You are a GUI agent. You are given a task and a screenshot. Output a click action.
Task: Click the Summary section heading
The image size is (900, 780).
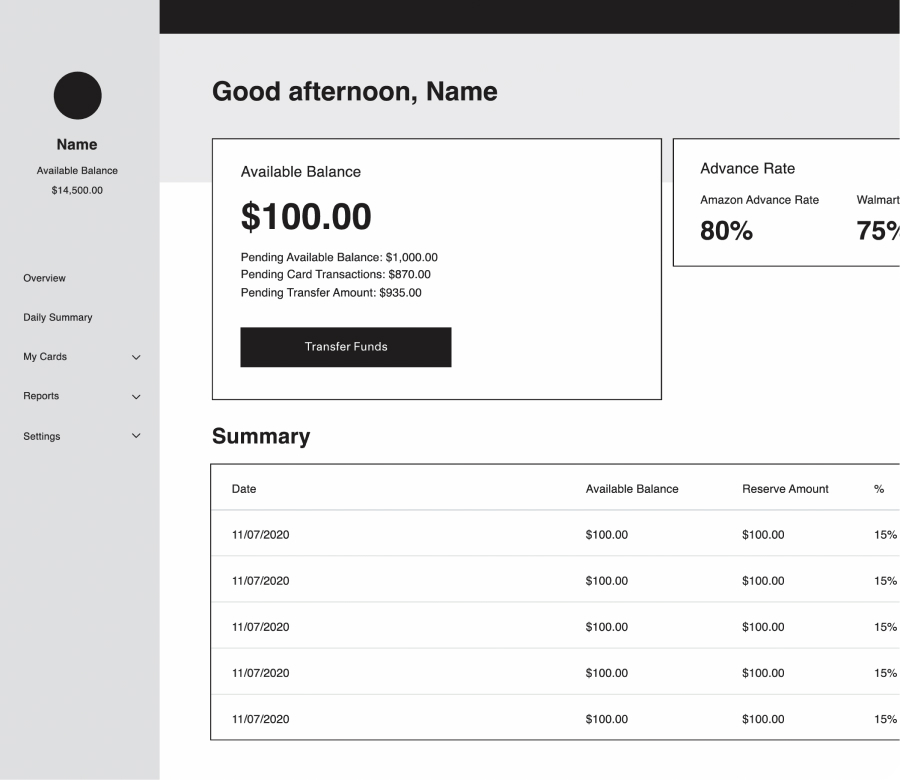pyautogui.click(x=261, y=437)
